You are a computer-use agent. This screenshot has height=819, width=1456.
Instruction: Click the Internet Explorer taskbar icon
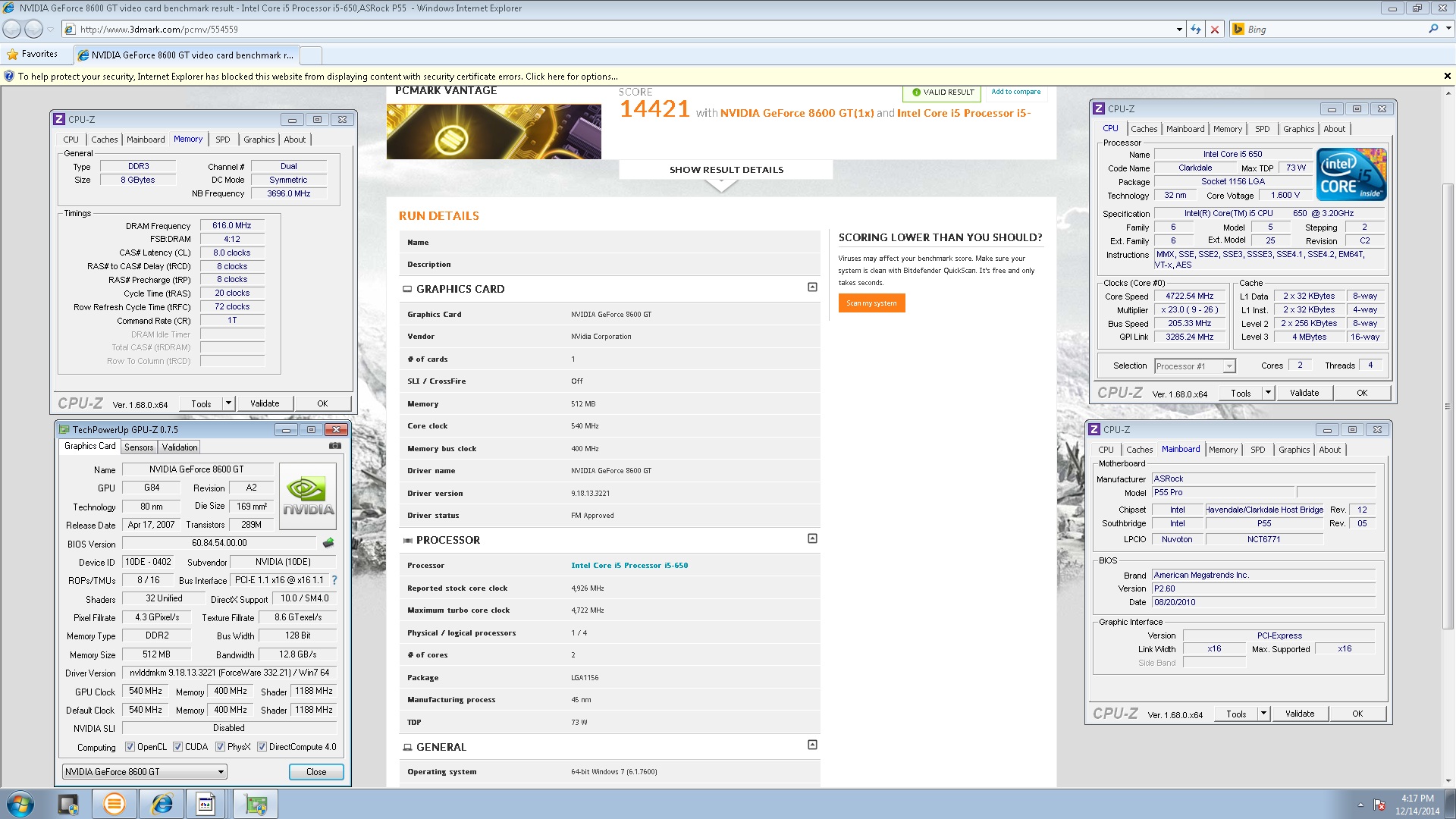coord(162,804)
